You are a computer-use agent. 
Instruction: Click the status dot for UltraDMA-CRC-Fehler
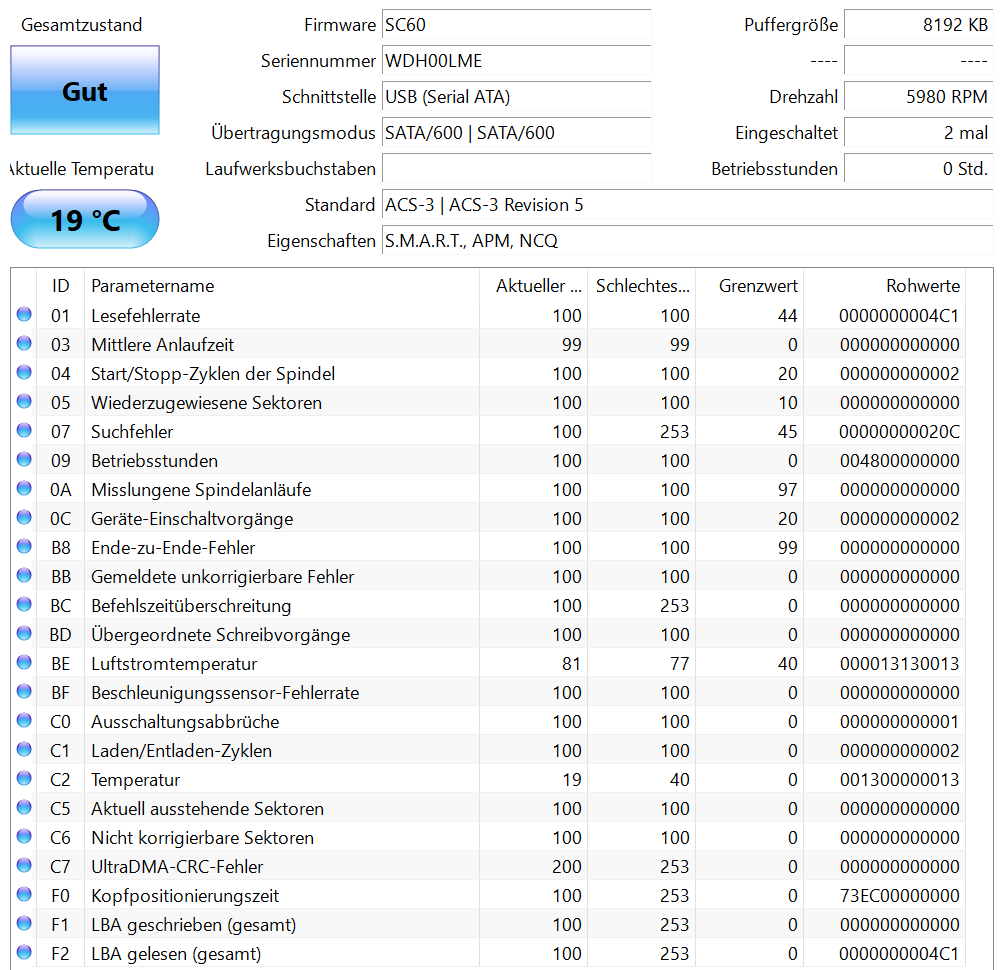pyautogui.click(x=24, y=865)
